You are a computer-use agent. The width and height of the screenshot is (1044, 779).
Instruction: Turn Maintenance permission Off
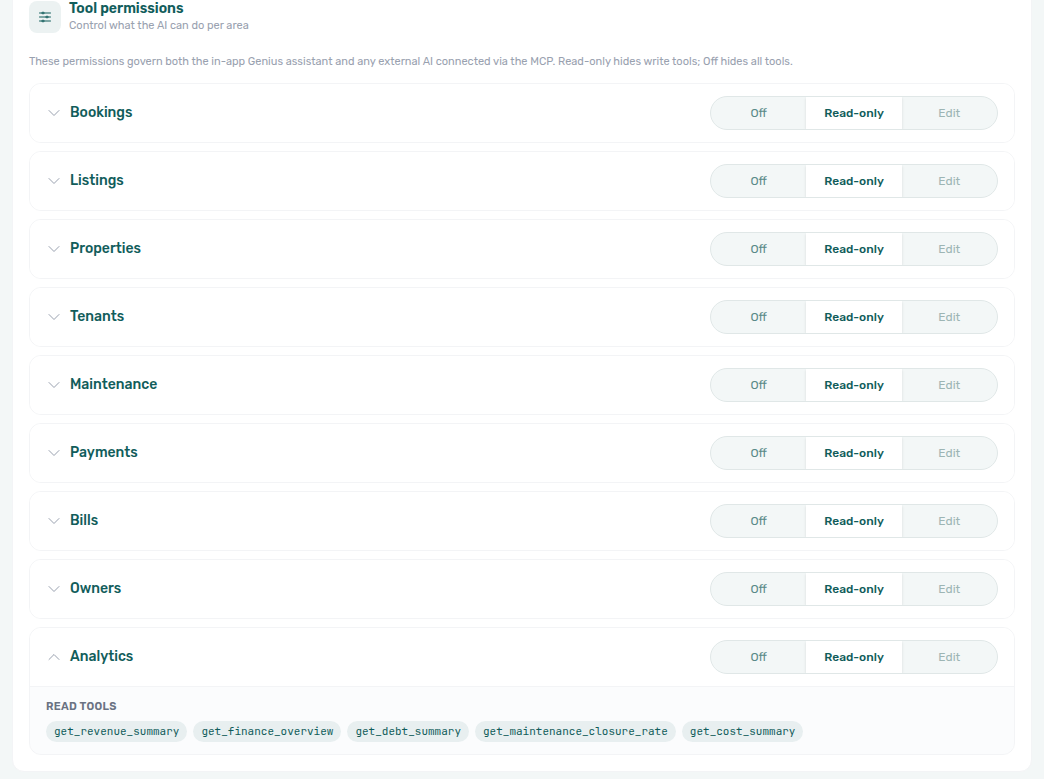[758, 385]
